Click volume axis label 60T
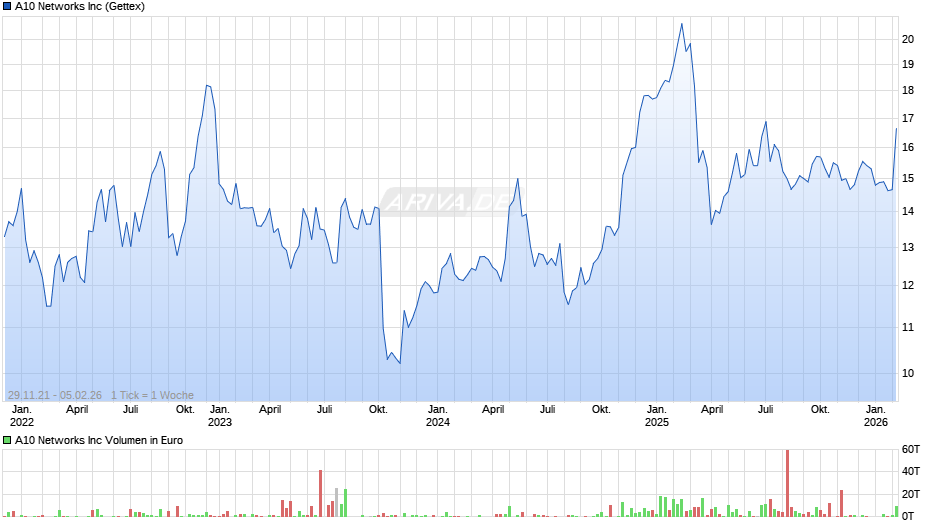940x526 pixels. (911, 449)
